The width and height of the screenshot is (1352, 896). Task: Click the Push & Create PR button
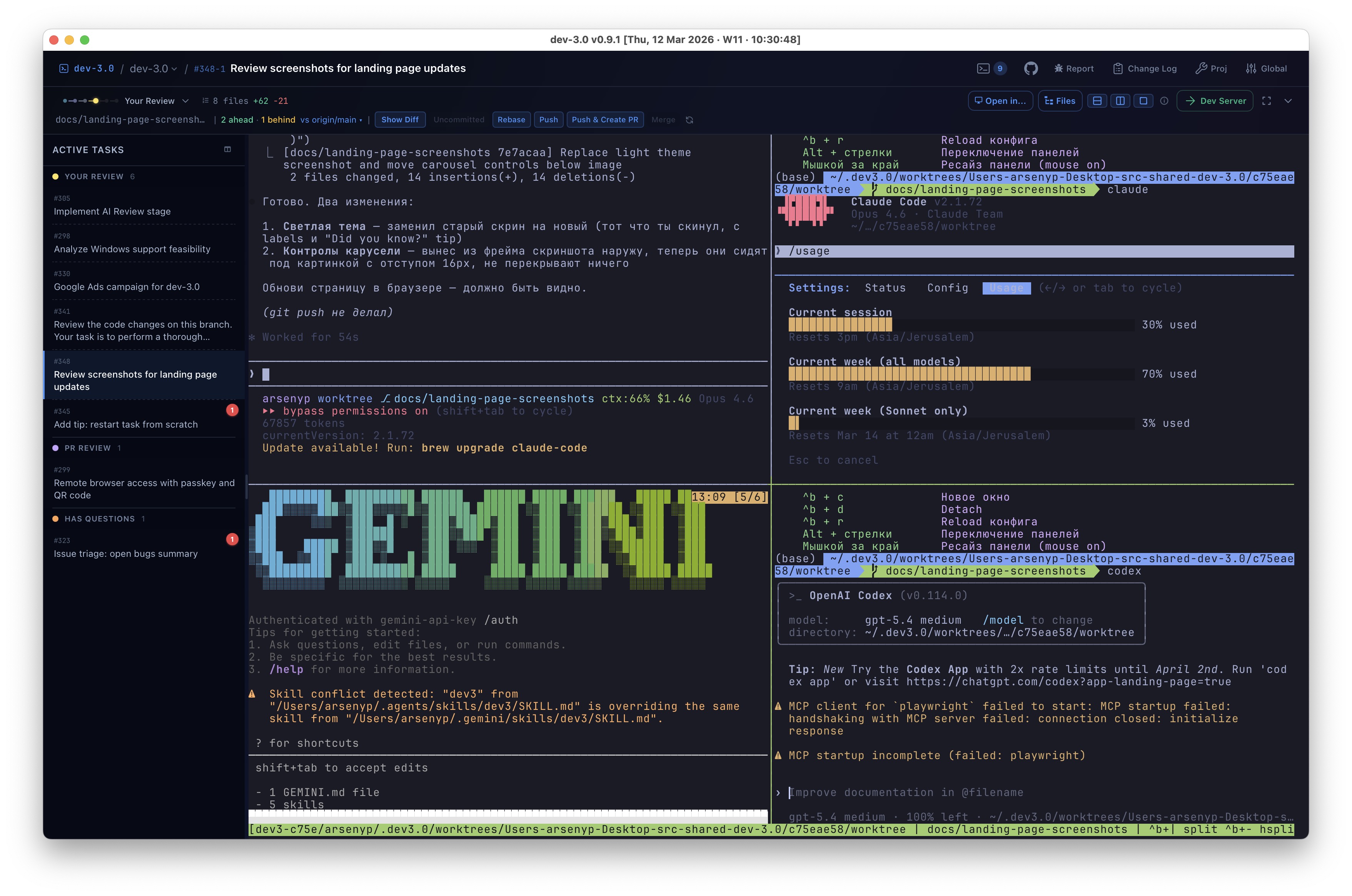pos(605,120)
